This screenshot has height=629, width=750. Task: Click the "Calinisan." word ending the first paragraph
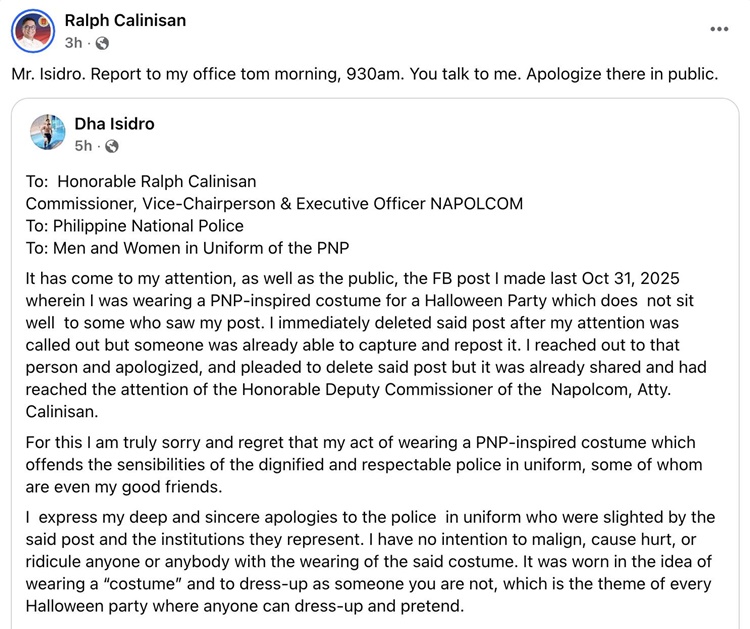(x=67, y=411)
